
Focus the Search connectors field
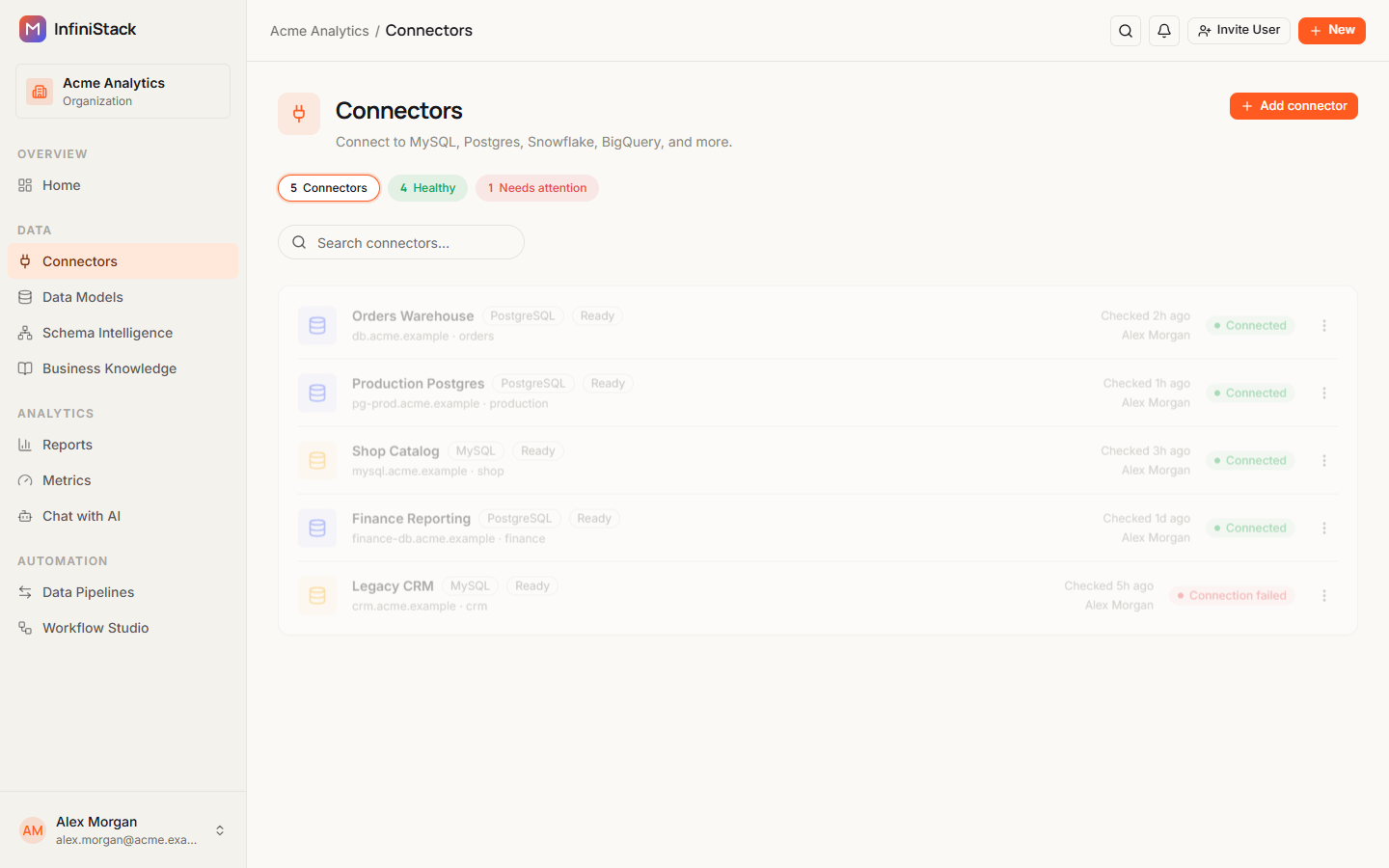(401, 242)
